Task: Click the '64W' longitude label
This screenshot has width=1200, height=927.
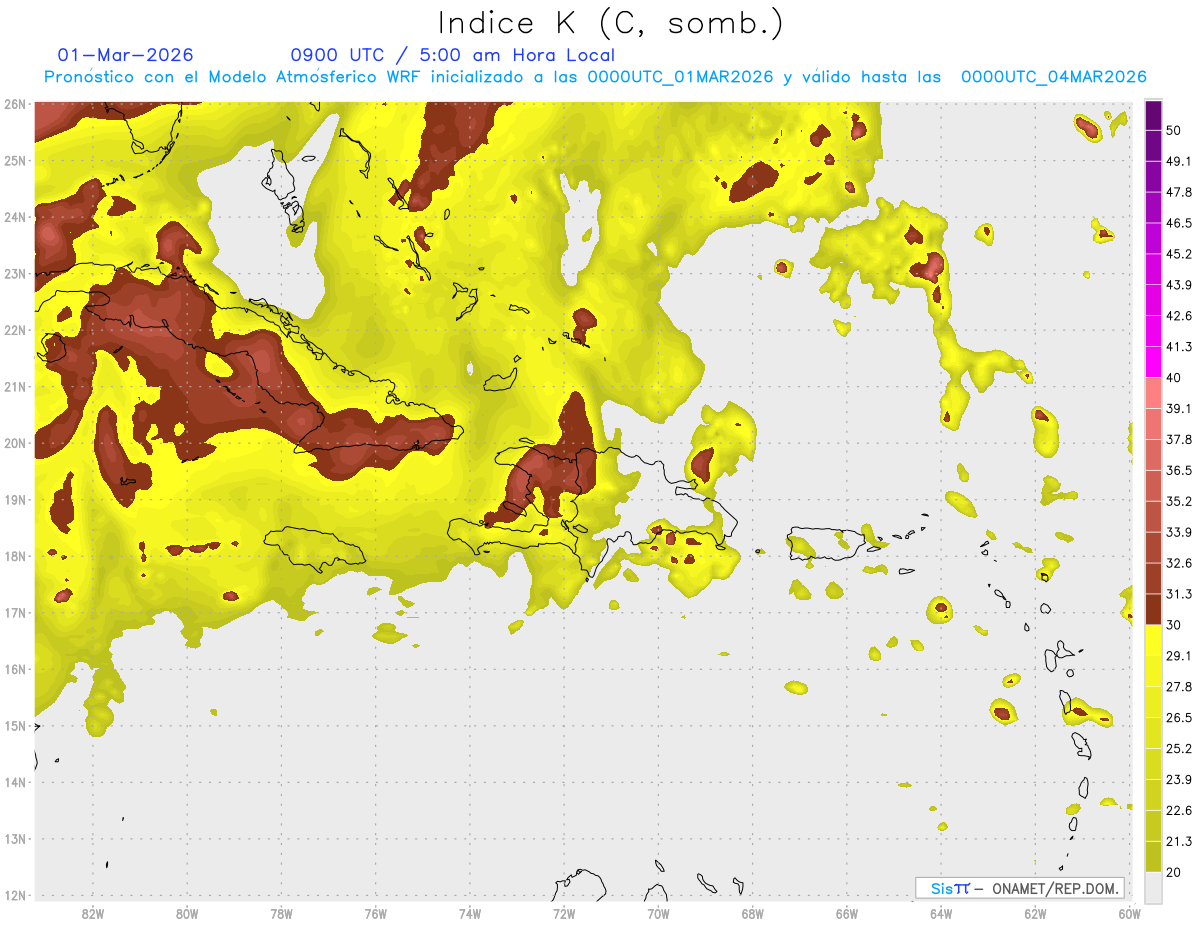Action: (941, 913)
